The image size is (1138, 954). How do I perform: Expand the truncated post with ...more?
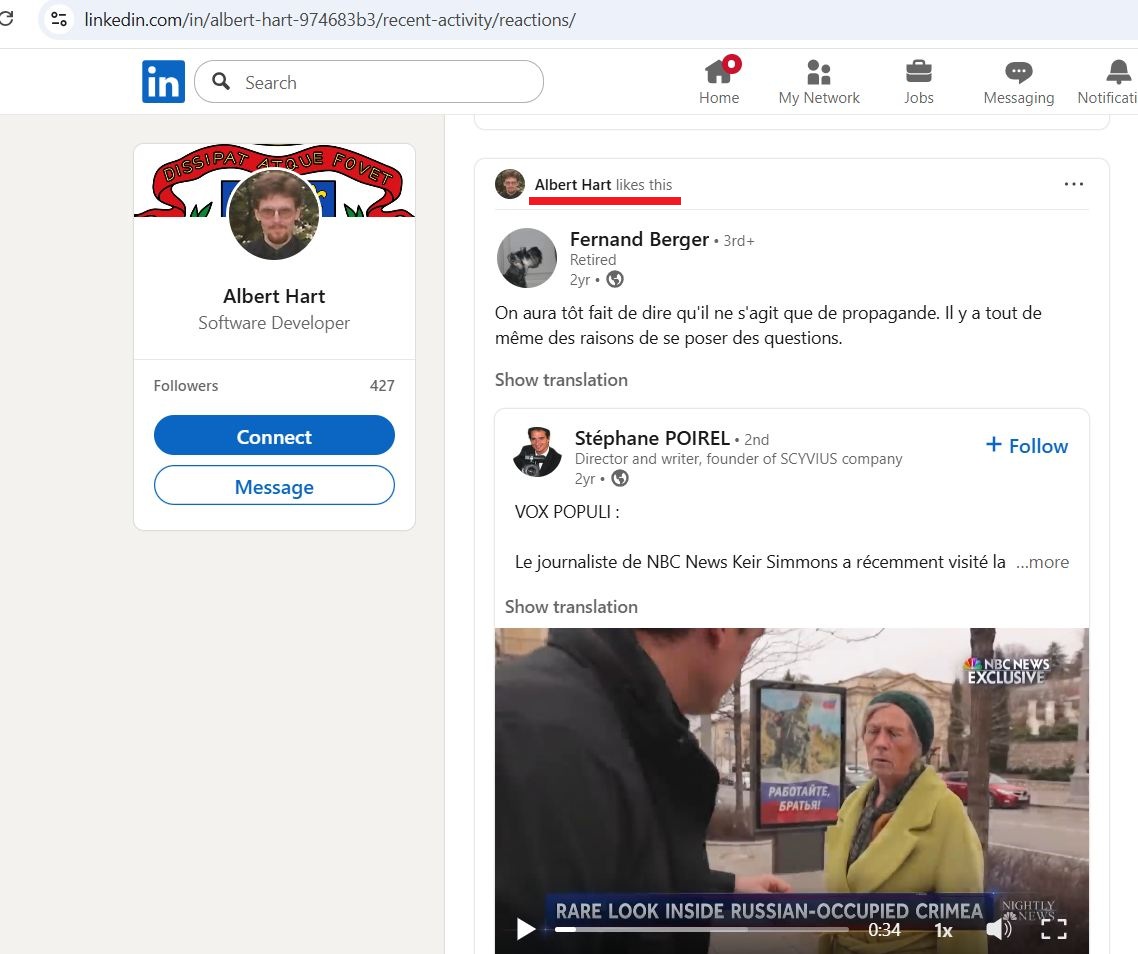1042,562
